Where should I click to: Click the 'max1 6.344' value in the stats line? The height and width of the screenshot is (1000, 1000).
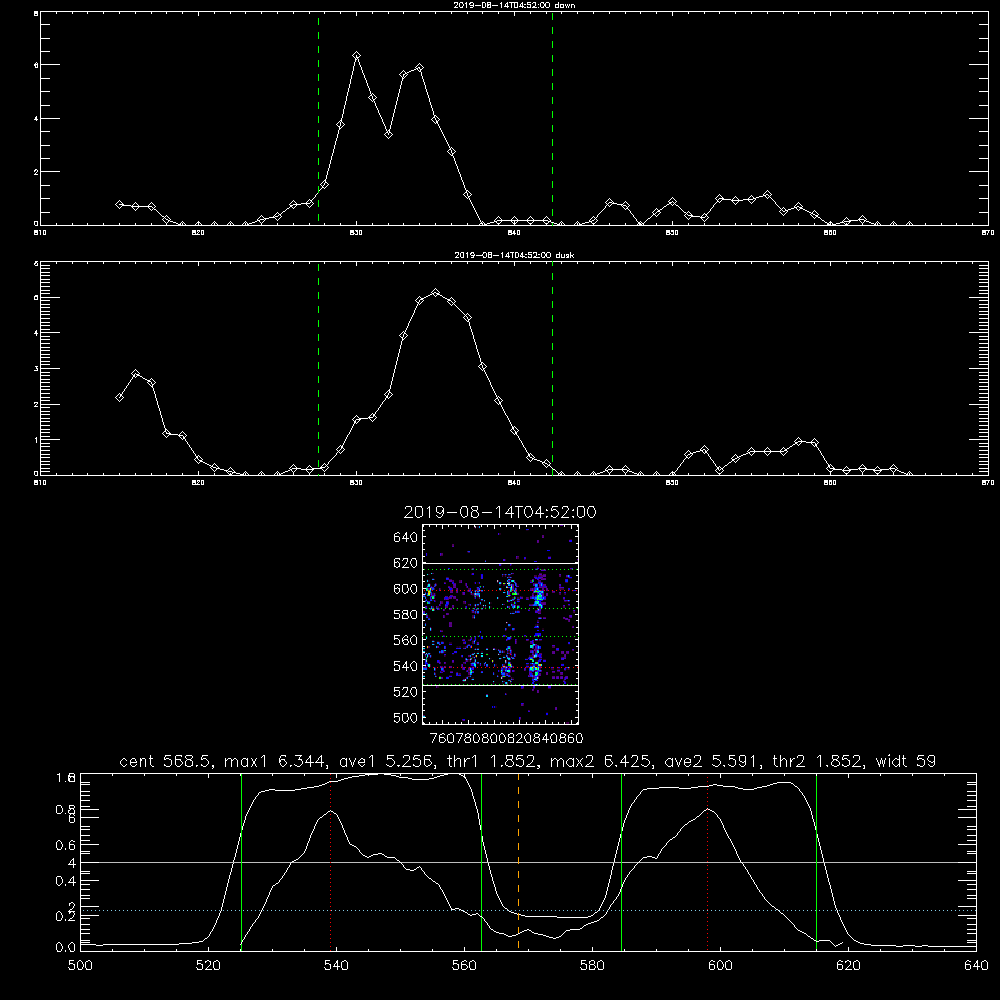pos(277,761)
